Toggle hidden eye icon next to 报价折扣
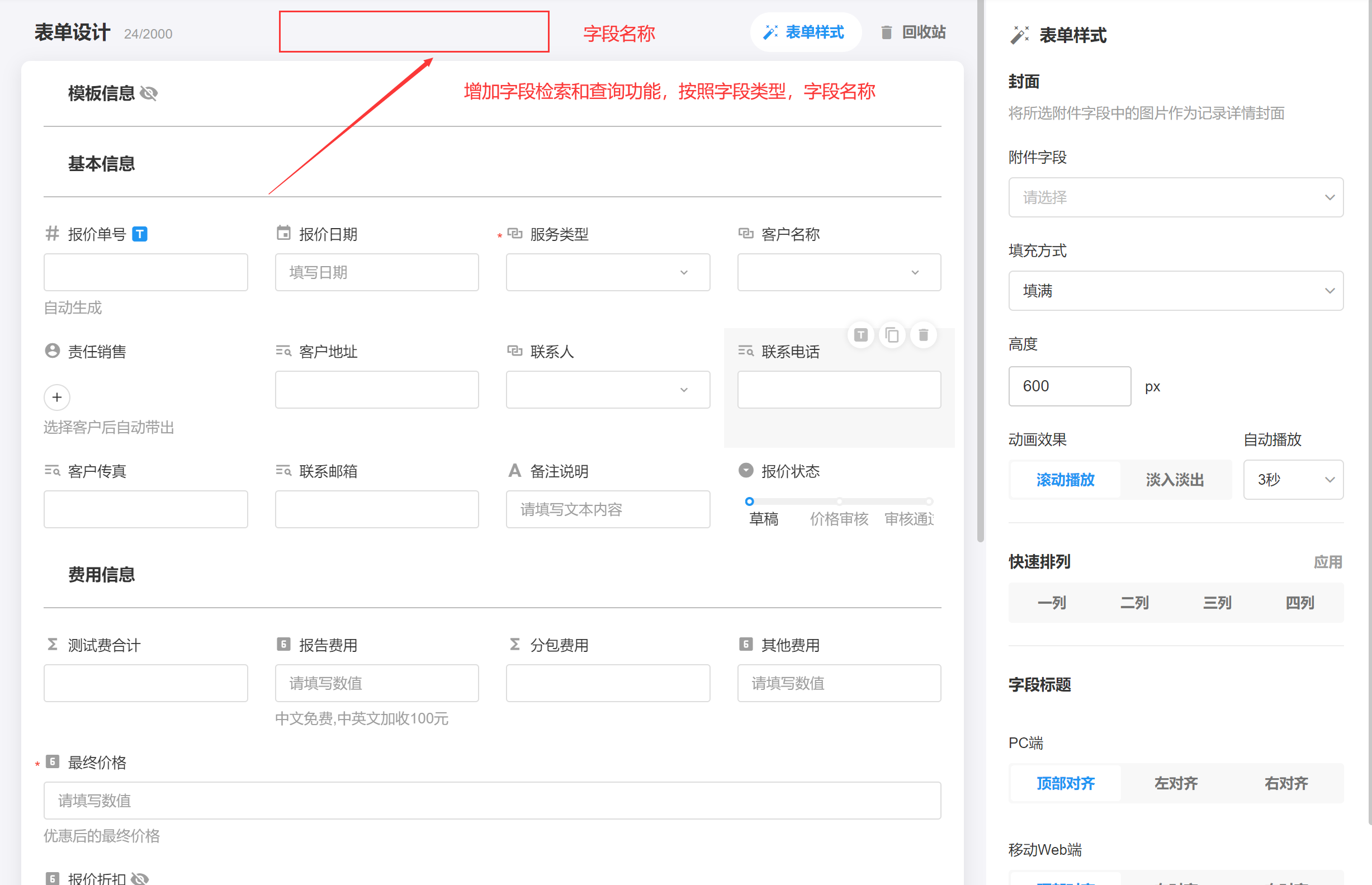1372x885 pixels. point(140,878)
